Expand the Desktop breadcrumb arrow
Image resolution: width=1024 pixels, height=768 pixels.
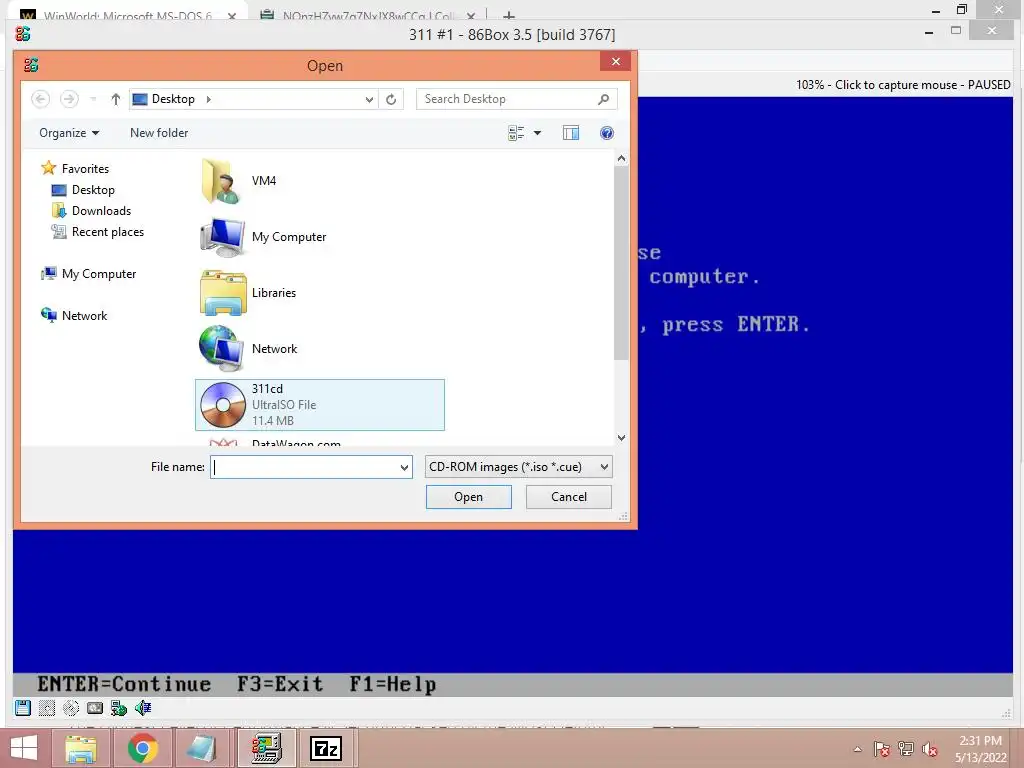pos(208,99)
